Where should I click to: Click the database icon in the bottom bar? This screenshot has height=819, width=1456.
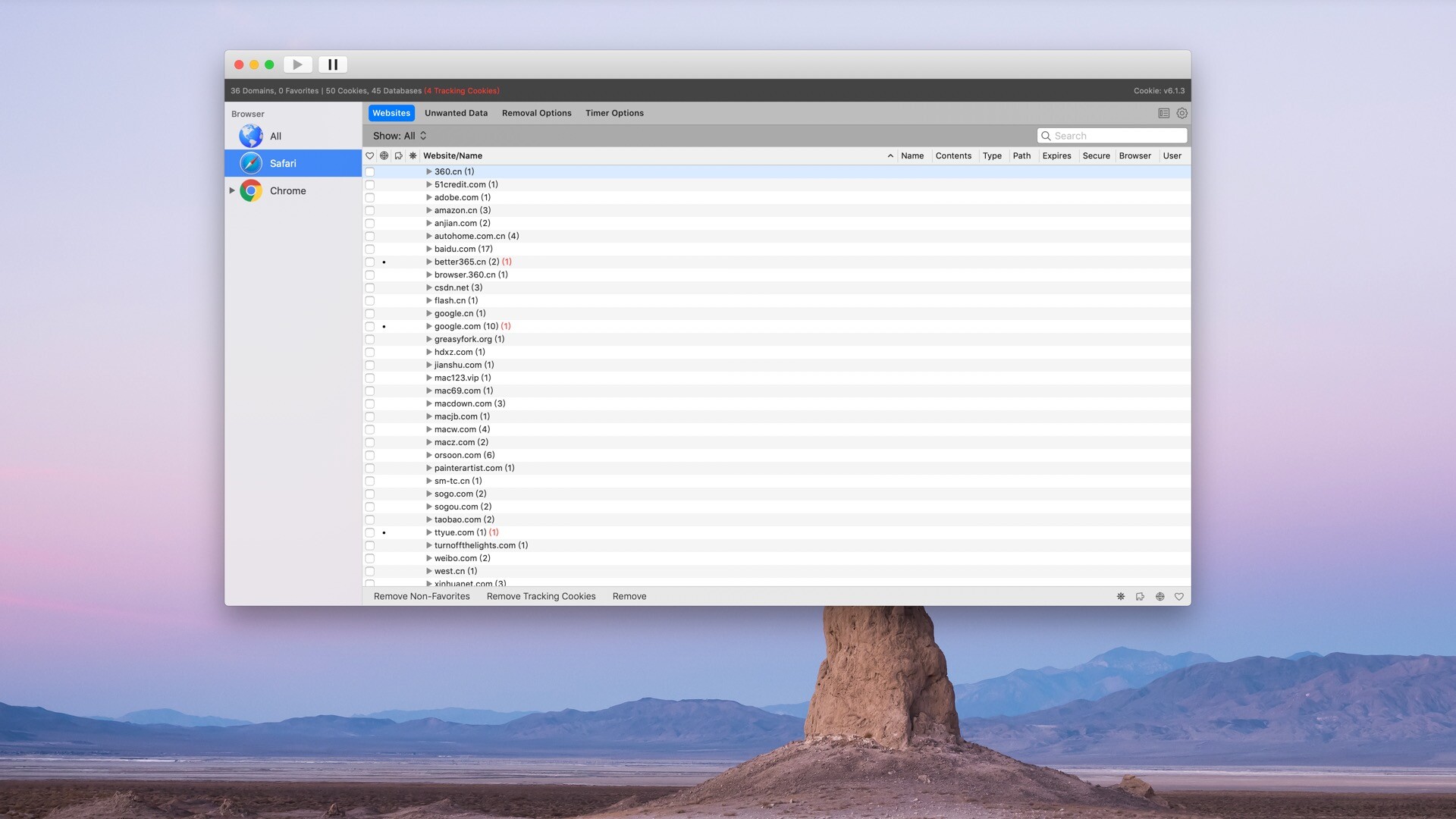pyautogui.click(x=1140, y=597)
